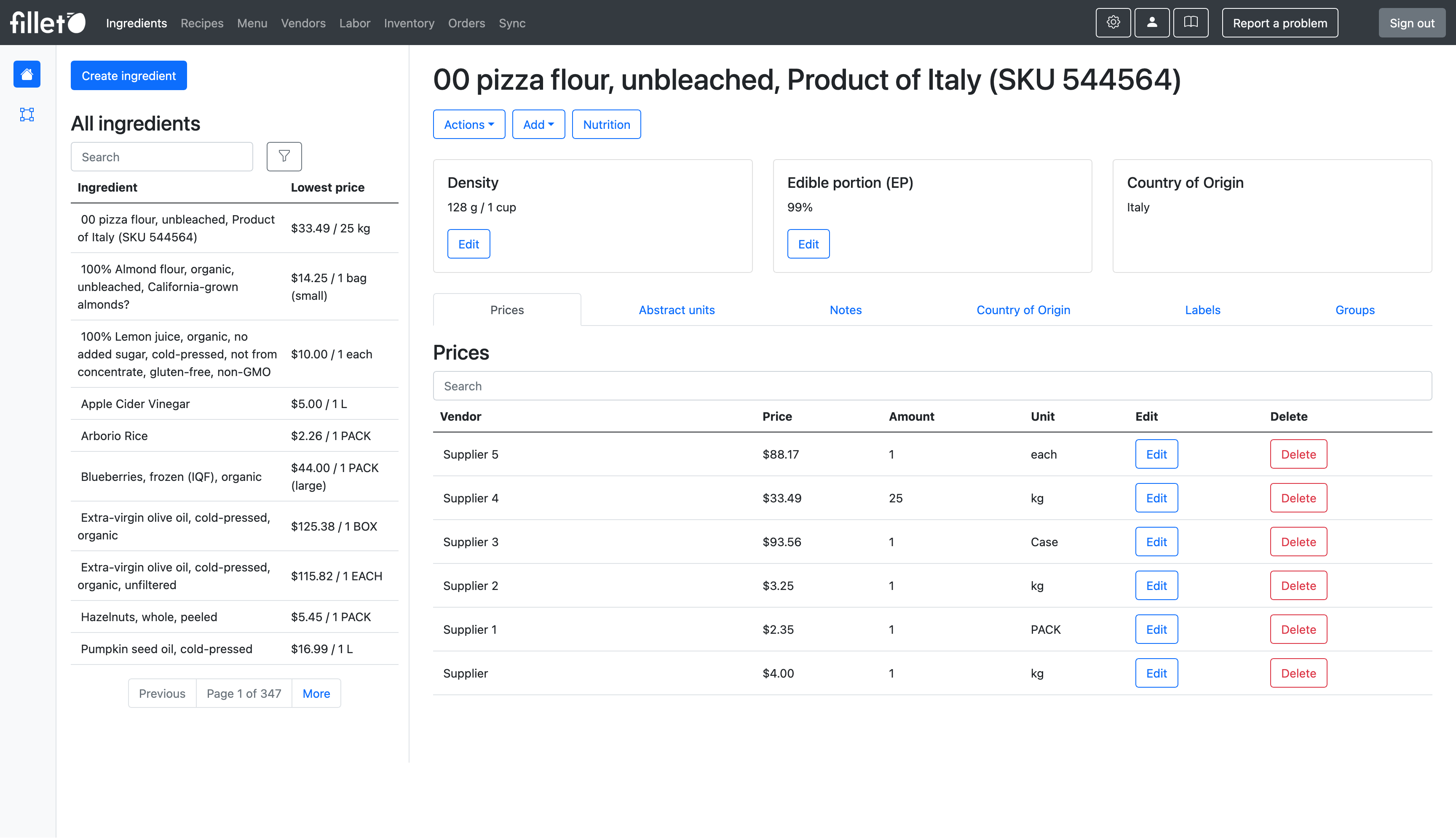
Task: Load more ingredient pages with More
Action: coord(316,693)
